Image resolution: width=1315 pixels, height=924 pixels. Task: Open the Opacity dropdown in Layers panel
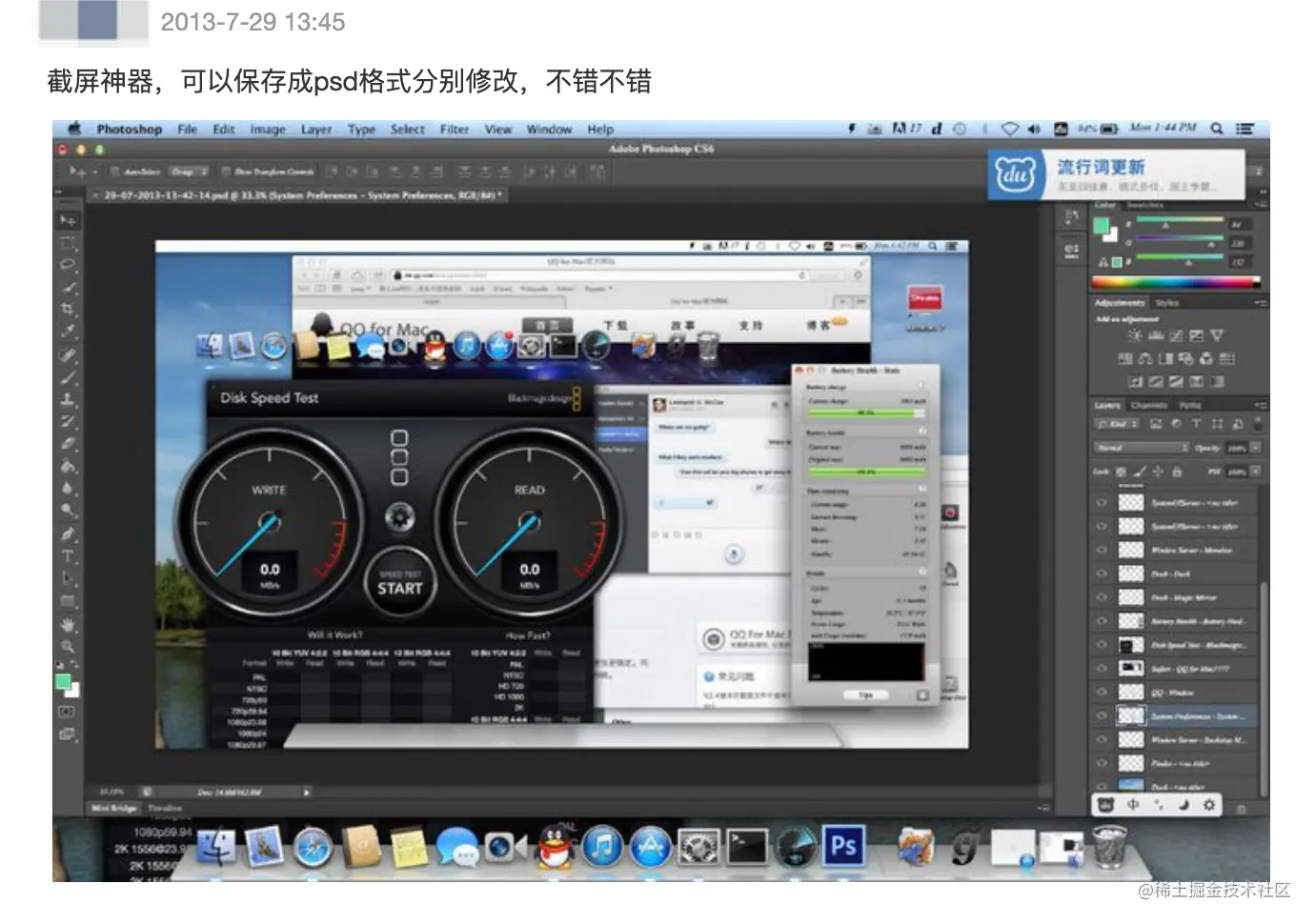1253,448
